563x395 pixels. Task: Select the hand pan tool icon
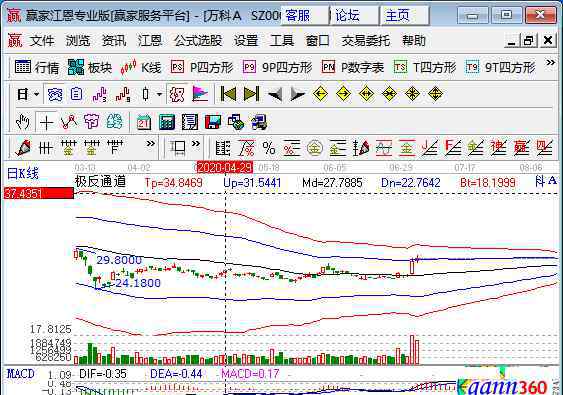click(23, 122)
